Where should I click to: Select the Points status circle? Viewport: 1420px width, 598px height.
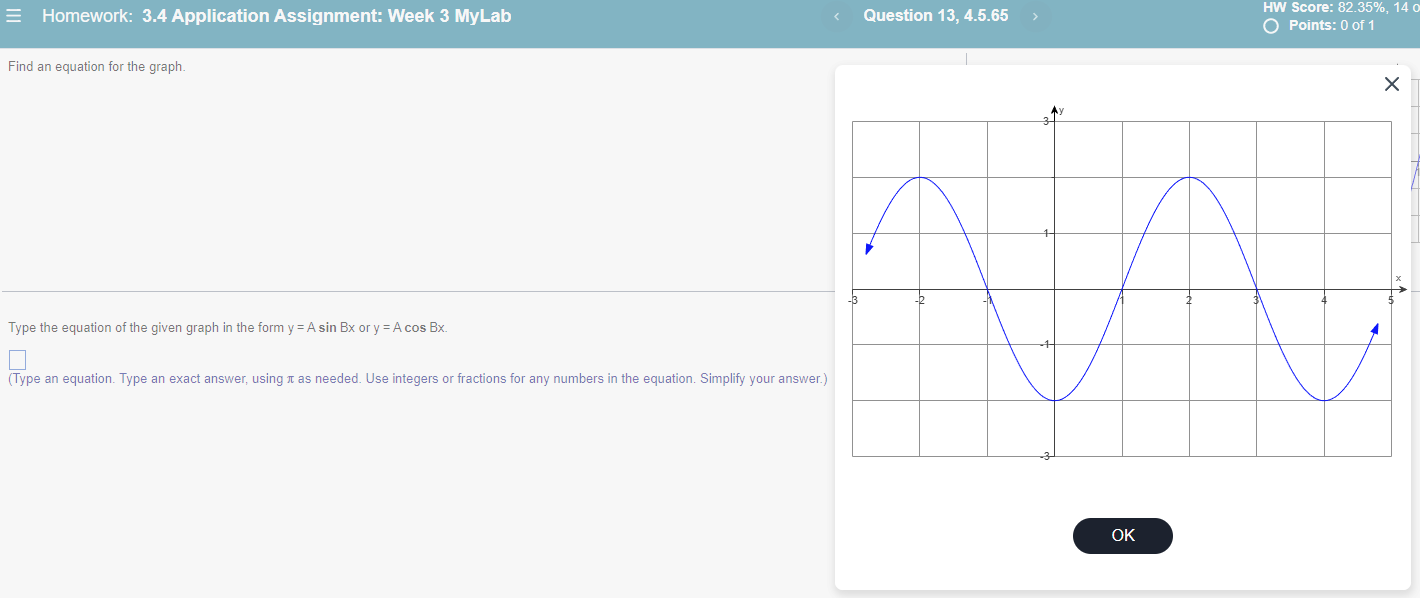[x=1270, y=26]
